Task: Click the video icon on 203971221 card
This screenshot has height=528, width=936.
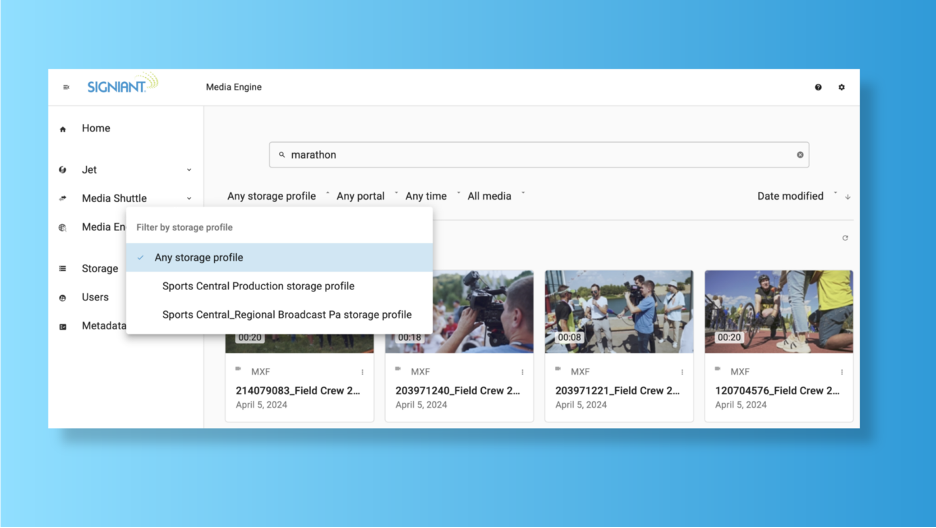Action: coord(558,369)
